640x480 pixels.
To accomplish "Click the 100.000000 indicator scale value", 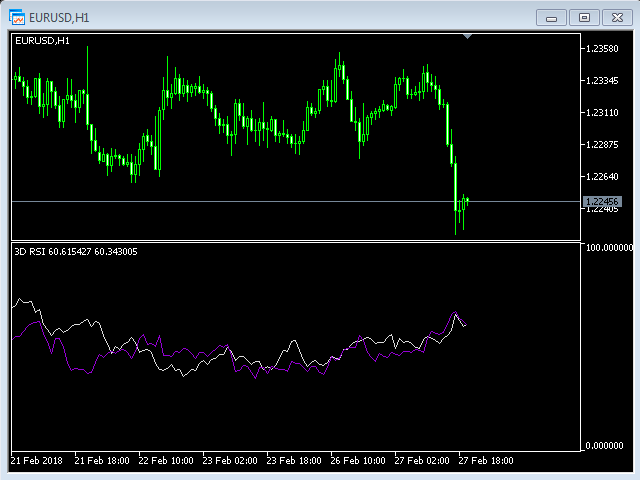I will point(609,247).
